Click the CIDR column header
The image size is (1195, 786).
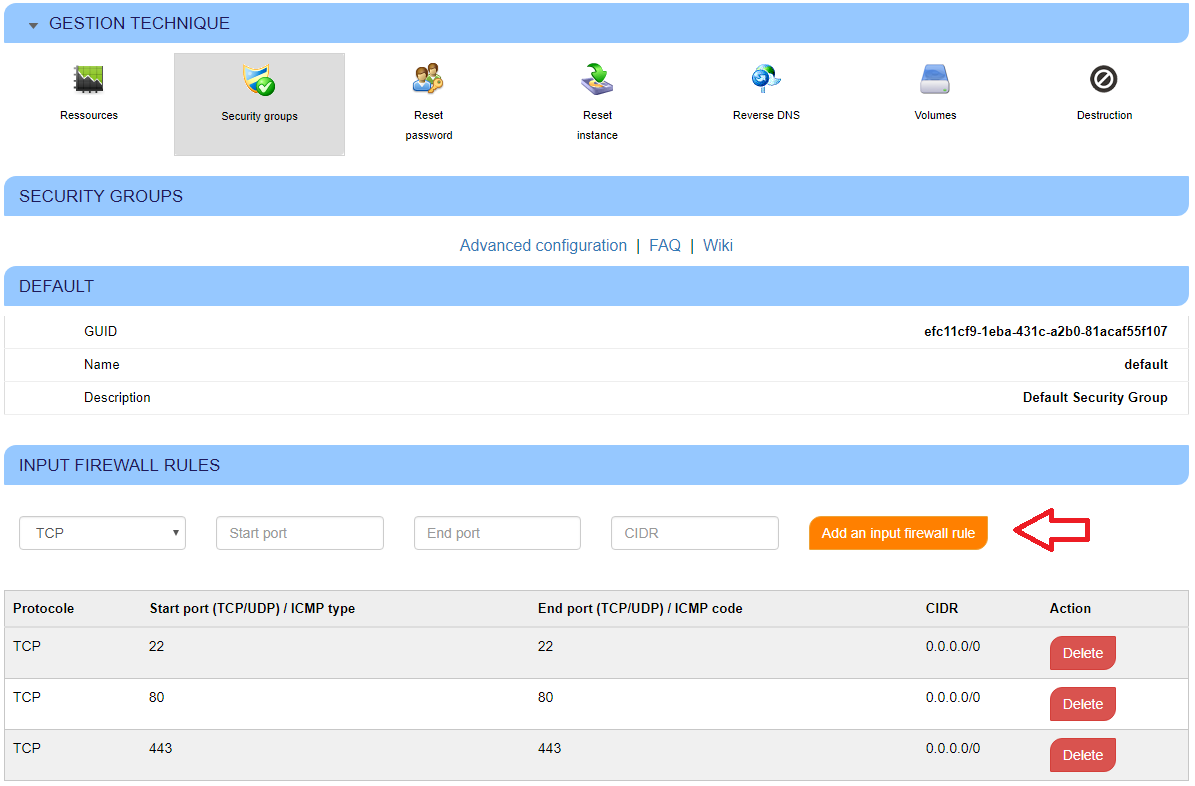pos(942,608)
